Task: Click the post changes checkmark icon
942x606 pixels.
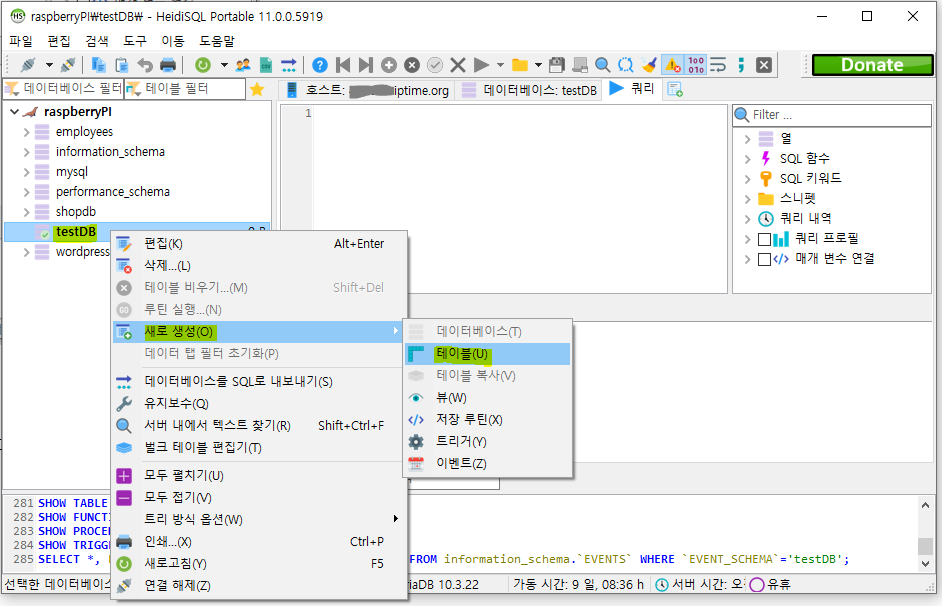Action: (434, 65)
